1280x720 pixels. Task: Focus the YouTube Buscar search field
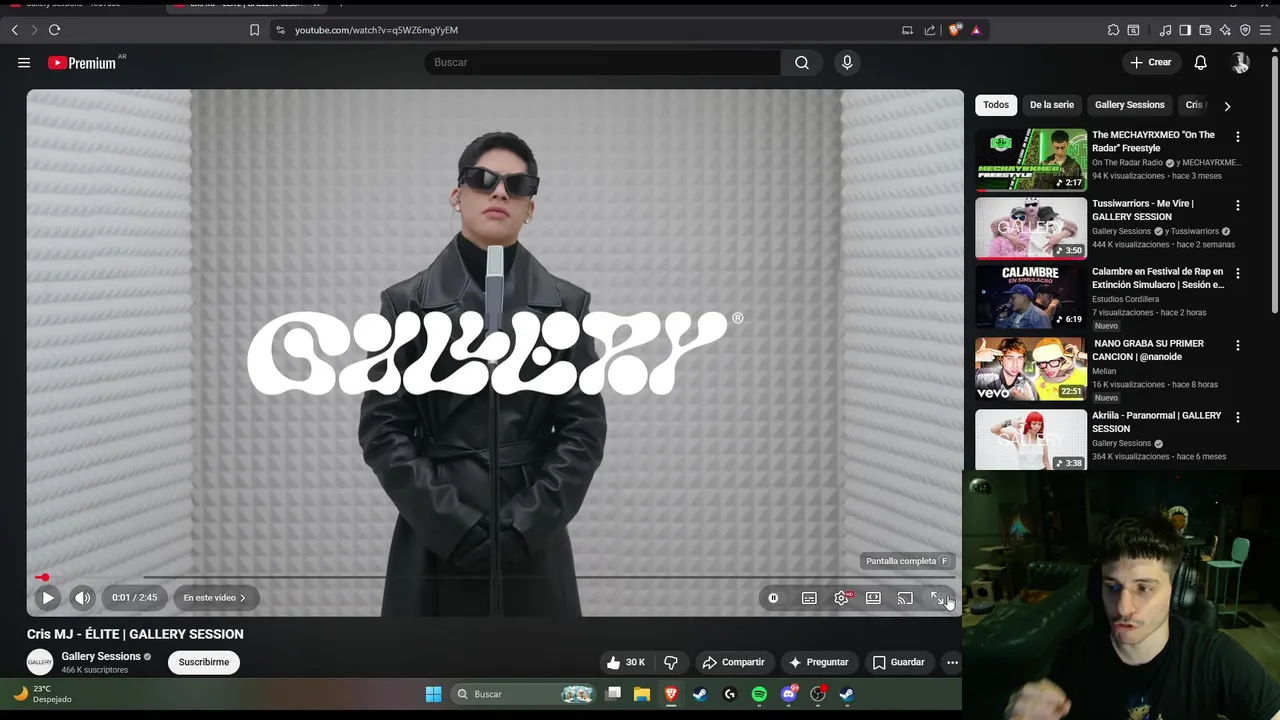pyautogui.click(x=603, y=62)
